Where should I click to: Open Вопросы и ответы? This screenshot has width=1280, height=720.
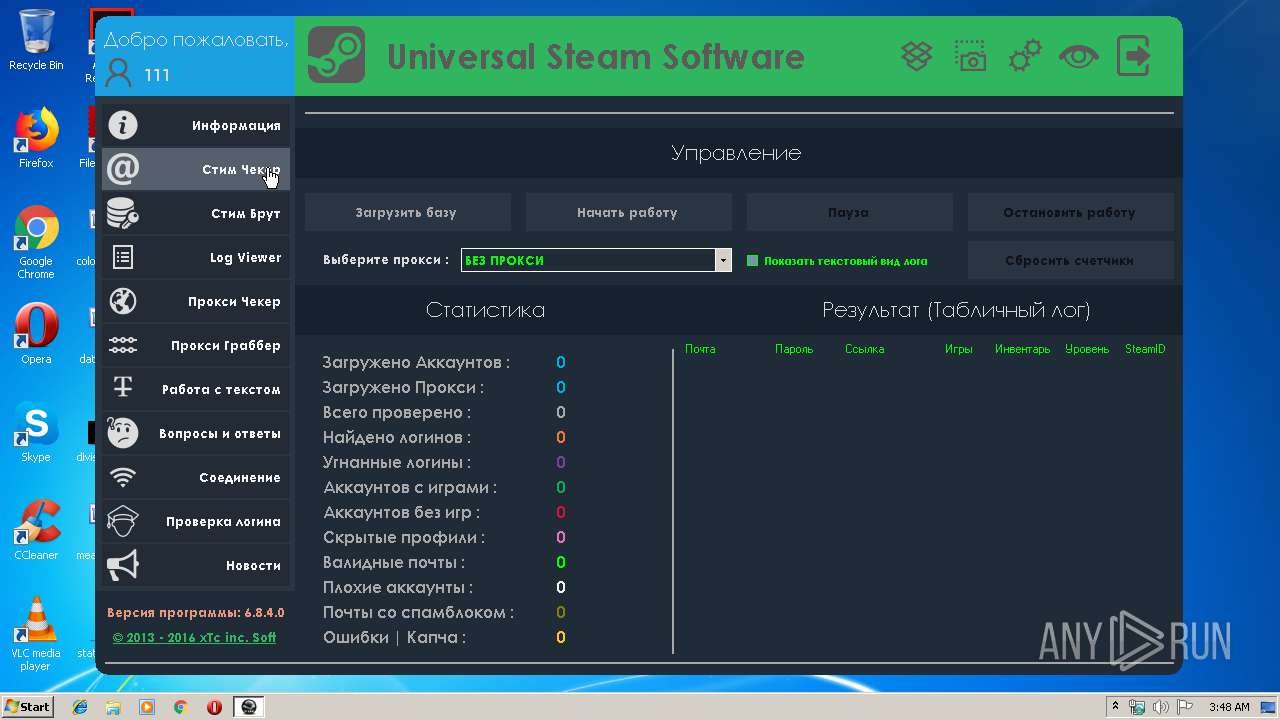point(196,434)
